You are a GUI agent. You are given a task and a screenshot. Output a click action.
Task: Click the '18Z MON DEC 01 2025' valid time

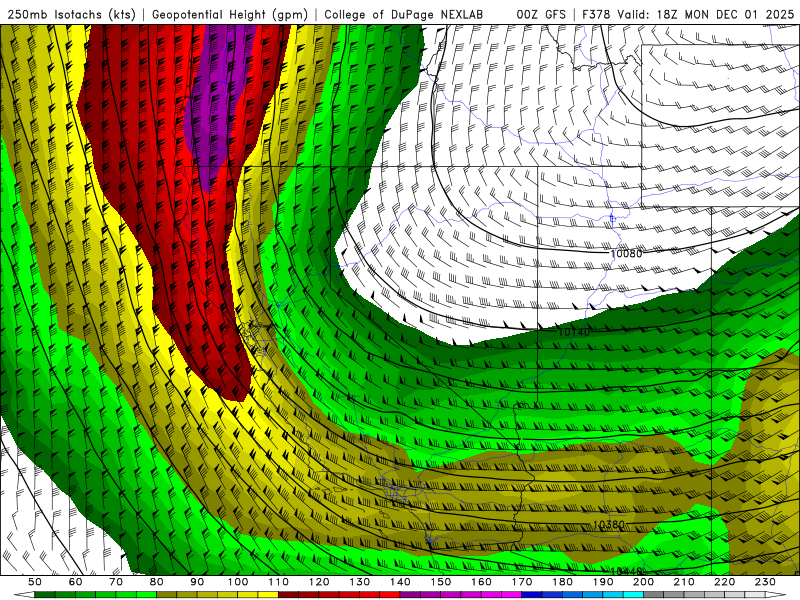pyautogui.click(x=726, y=15)
